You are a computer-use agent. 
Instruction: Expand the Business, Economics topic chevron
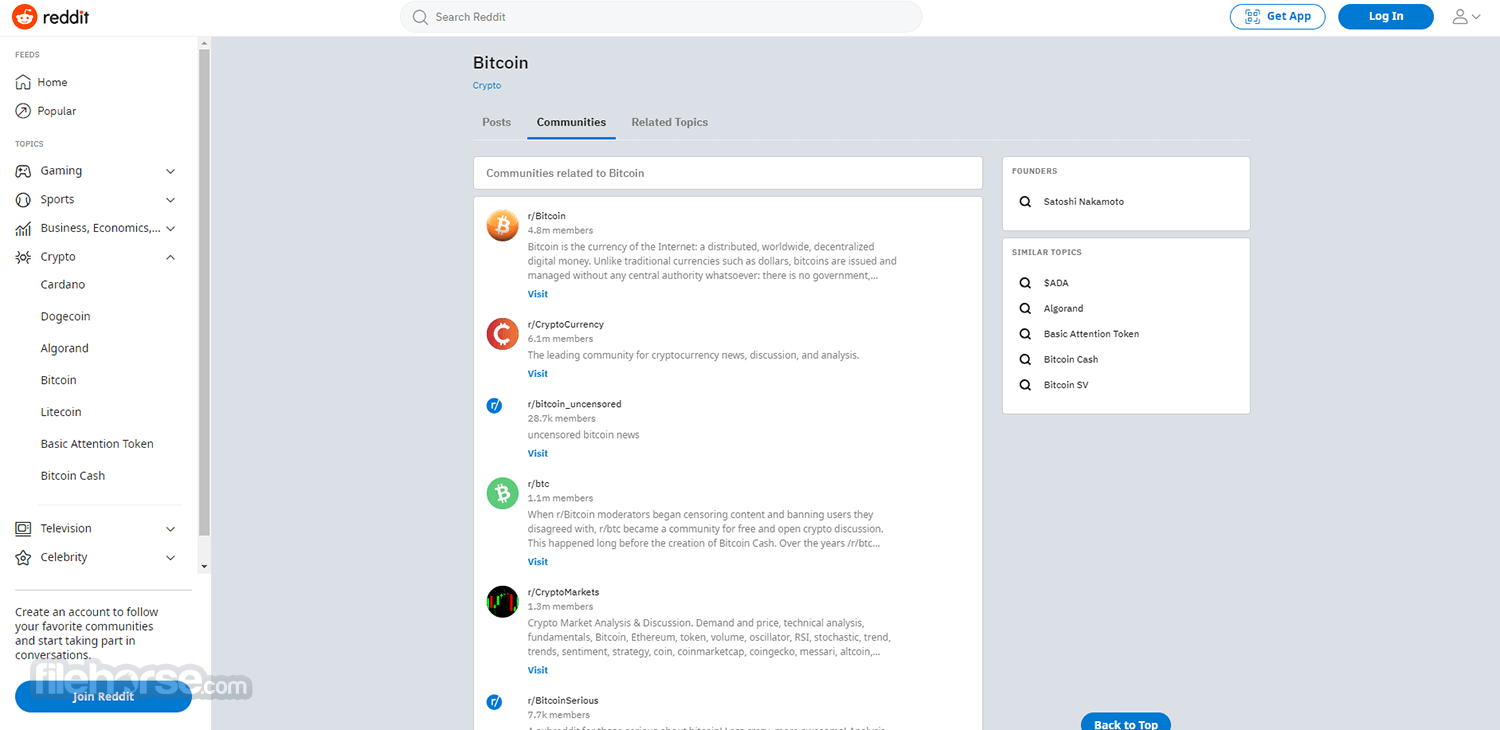coord(170,228)
